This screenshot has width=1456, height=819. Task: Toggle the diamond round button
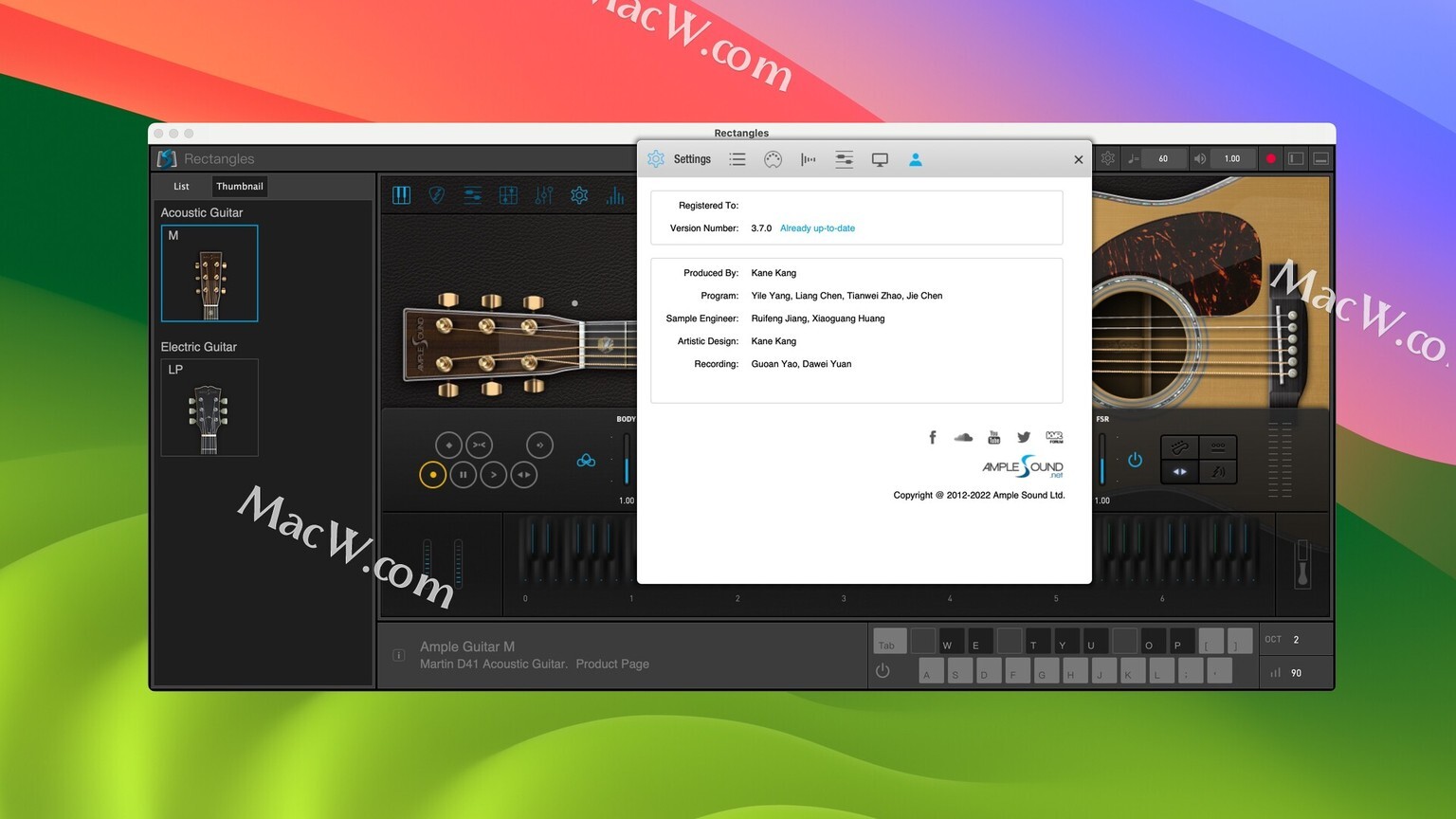coord(448,445)
